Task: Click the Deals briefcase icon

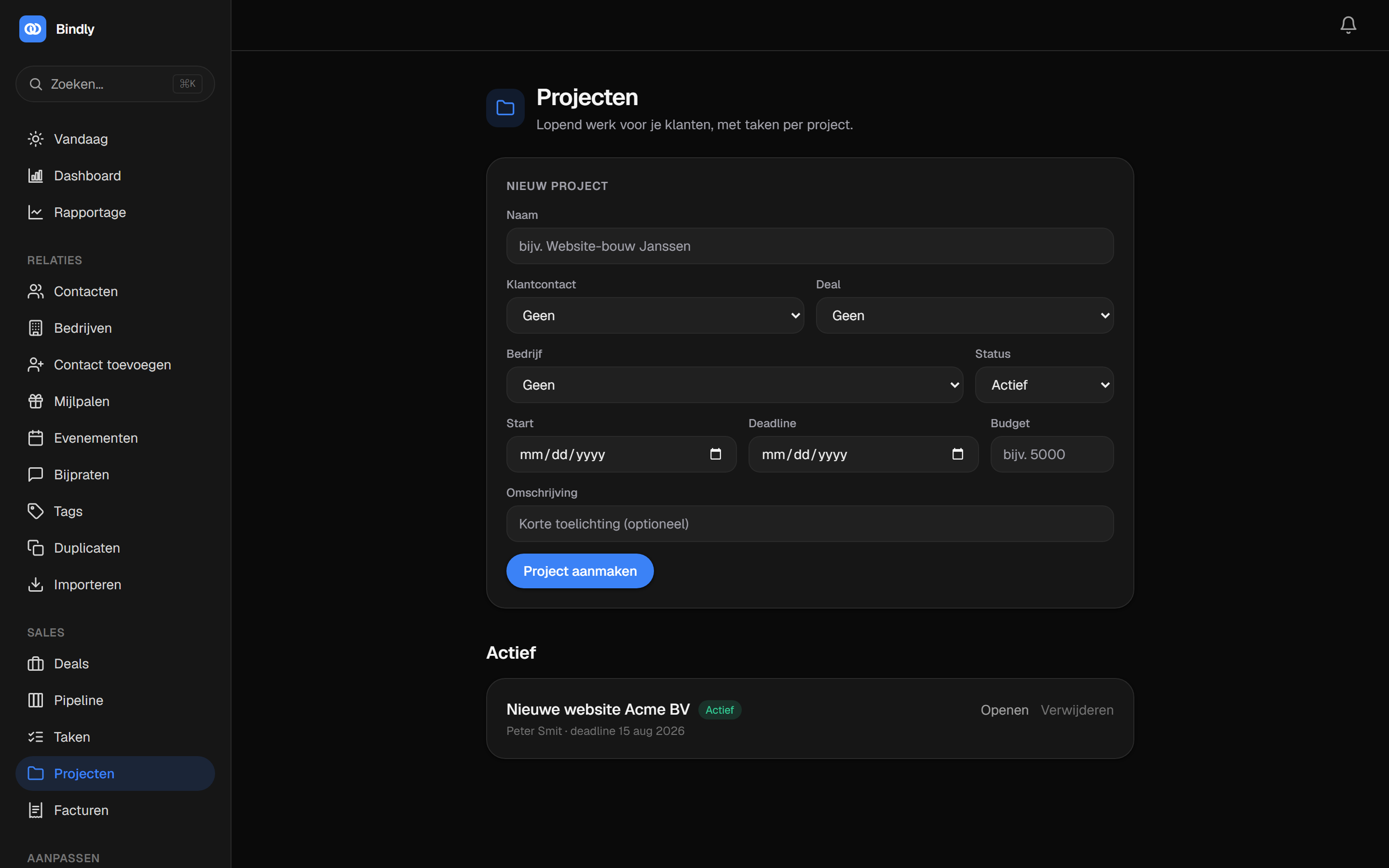Action: (36, 664)
